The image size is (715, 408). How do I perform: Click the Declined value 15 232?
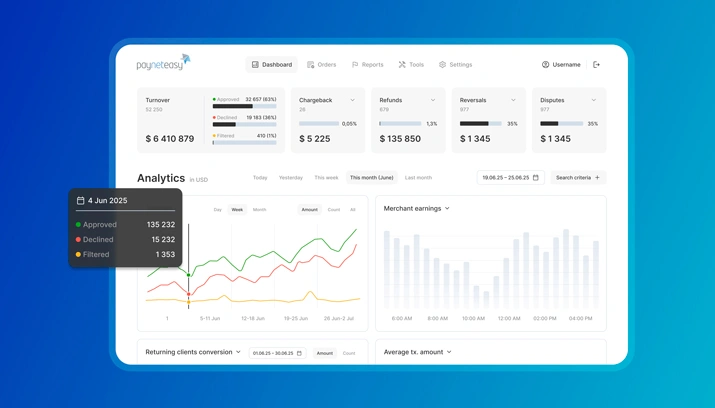click(163, 239)
